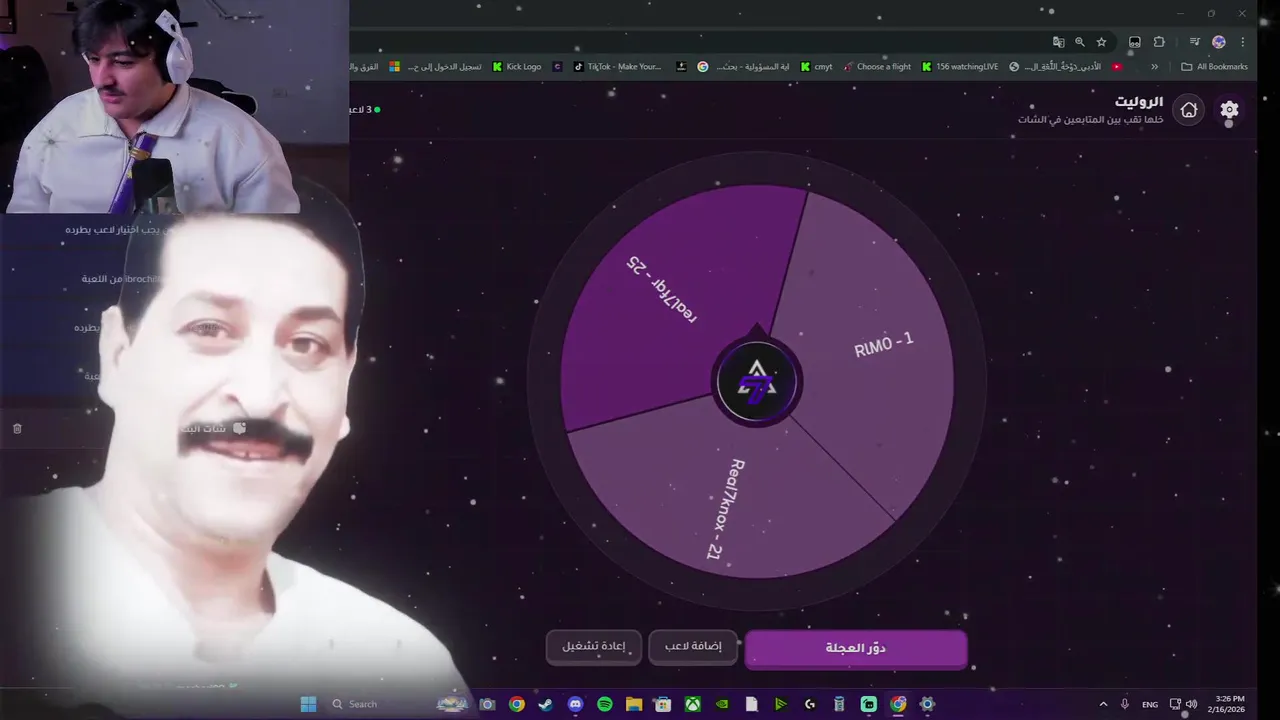Open Spotify from the taskbar
This screenshot has width=1280, height=720.
coord(604,704)
